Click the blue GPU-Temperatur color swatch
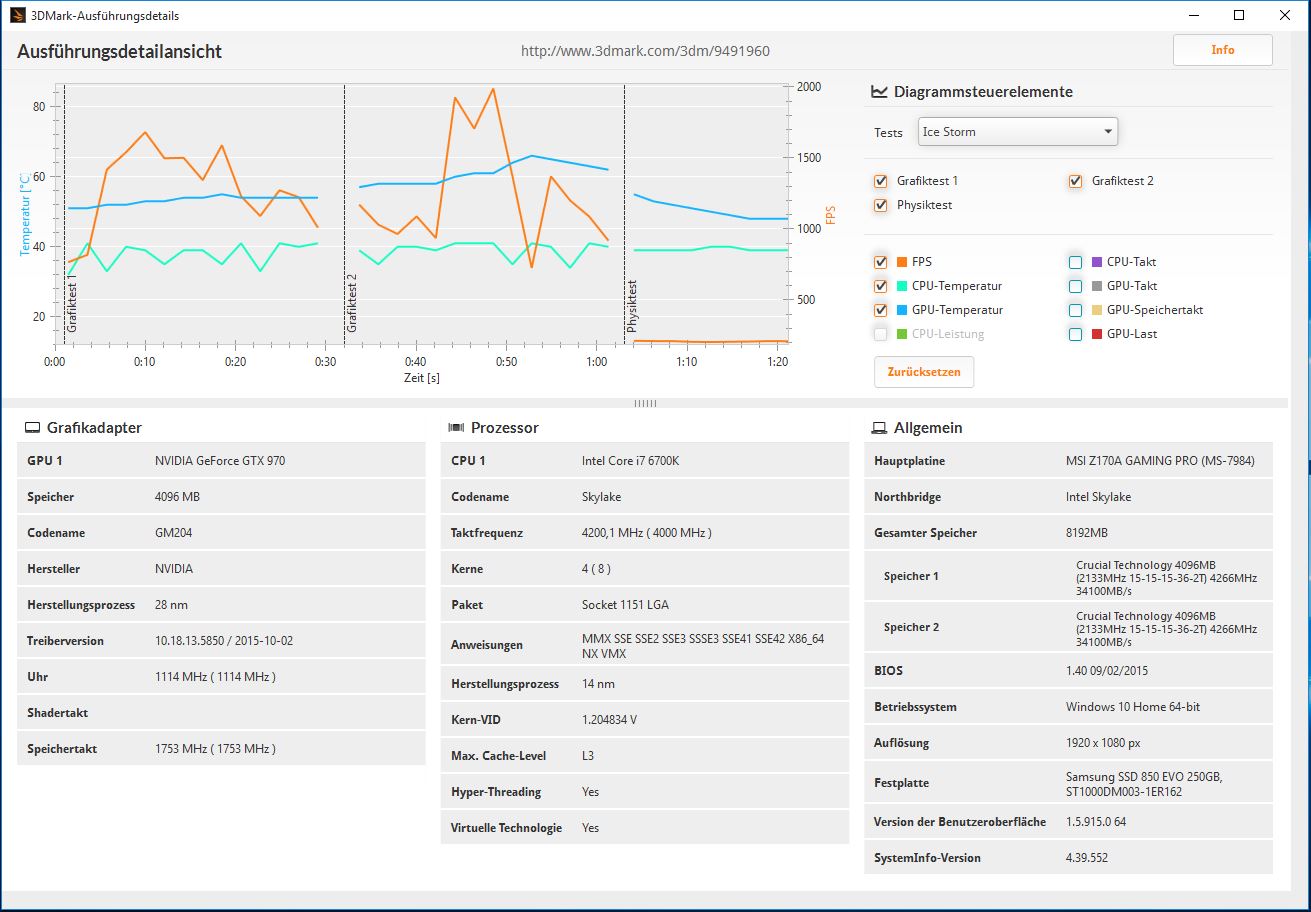The height and width of the screenshot is (912, 1311). pyautogui.click(x=902, y=310)
